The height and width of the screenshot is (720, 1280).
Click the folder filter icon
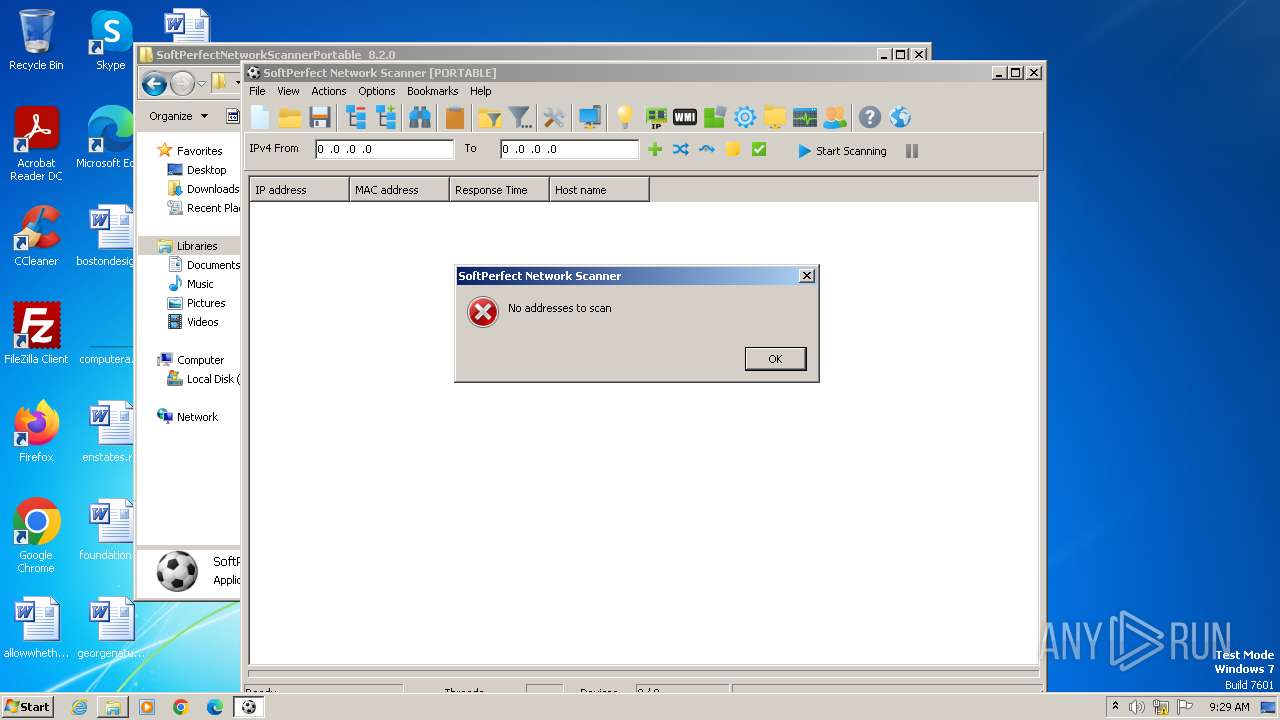pyautogui.click(x=489, y=118)
